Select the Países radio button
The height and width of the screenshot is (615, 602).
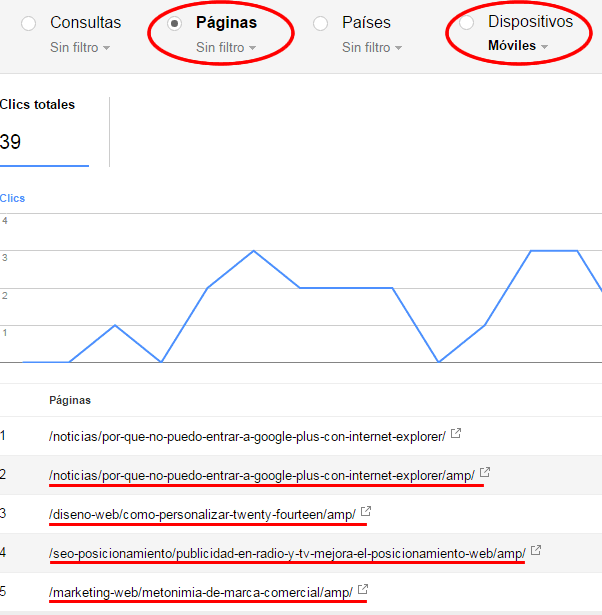[x=320, y=24]
